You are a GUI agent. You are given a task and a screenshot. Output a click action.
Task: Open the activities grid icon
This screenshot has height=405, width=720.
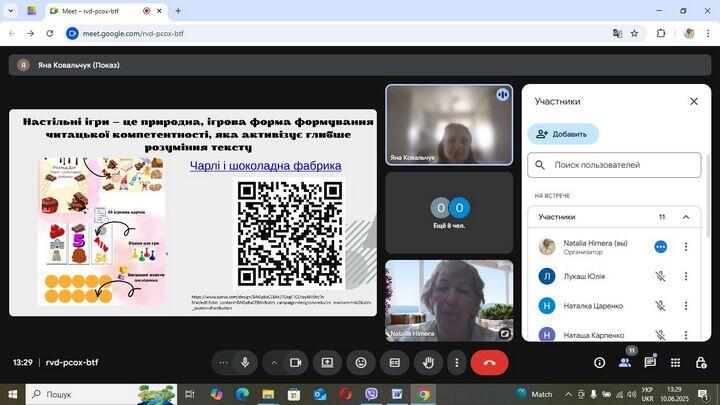click(x=675, y=363)
